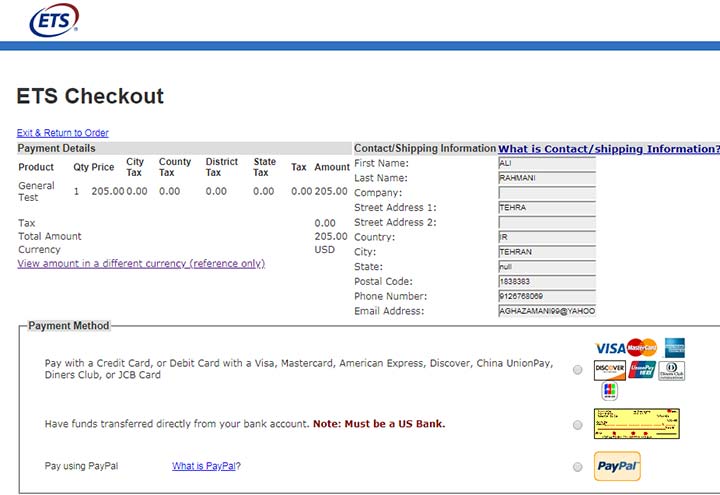Click the Mastercard logo

642,348
